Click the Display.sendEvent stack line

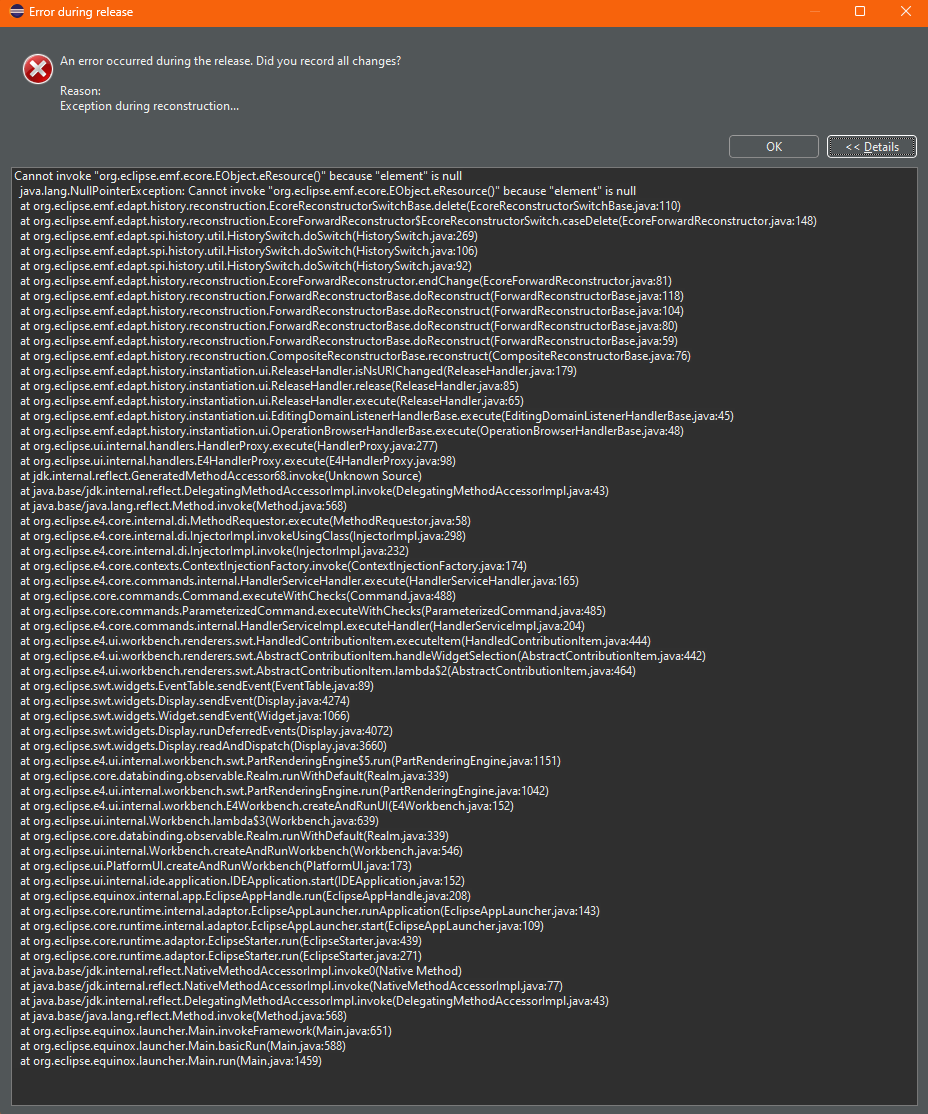[185, 700]
